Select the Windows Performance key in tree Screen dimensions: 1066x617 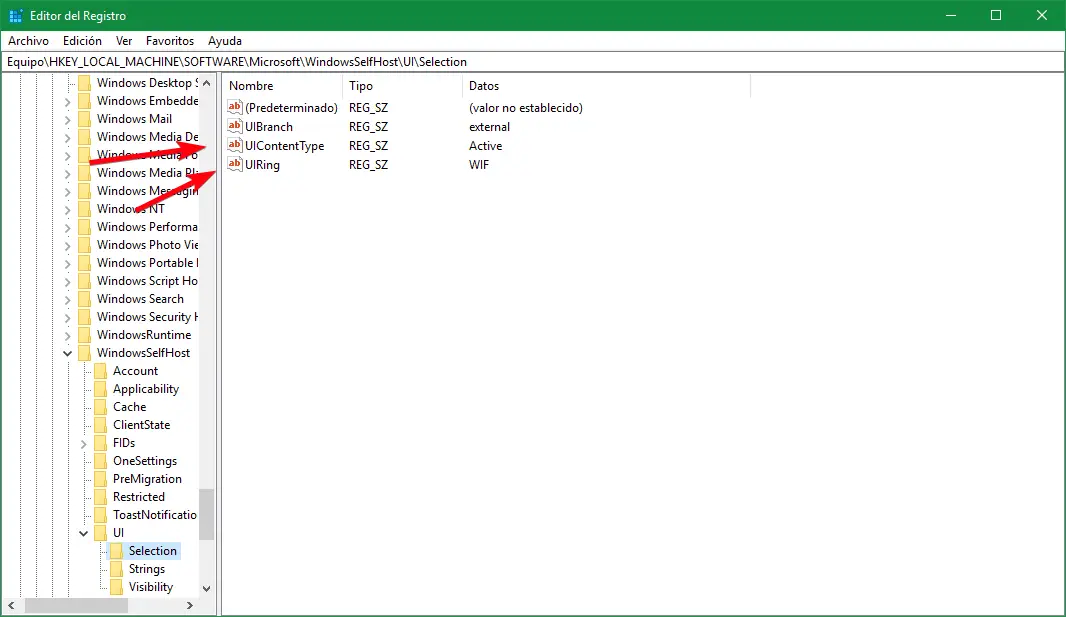pyautogui.click(x=147, y=227)
